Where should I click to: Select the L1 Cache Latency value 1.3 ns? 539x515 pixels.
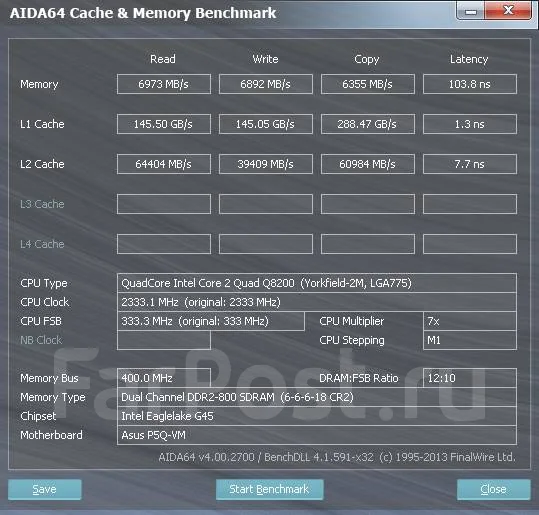(x=470, y=124)
